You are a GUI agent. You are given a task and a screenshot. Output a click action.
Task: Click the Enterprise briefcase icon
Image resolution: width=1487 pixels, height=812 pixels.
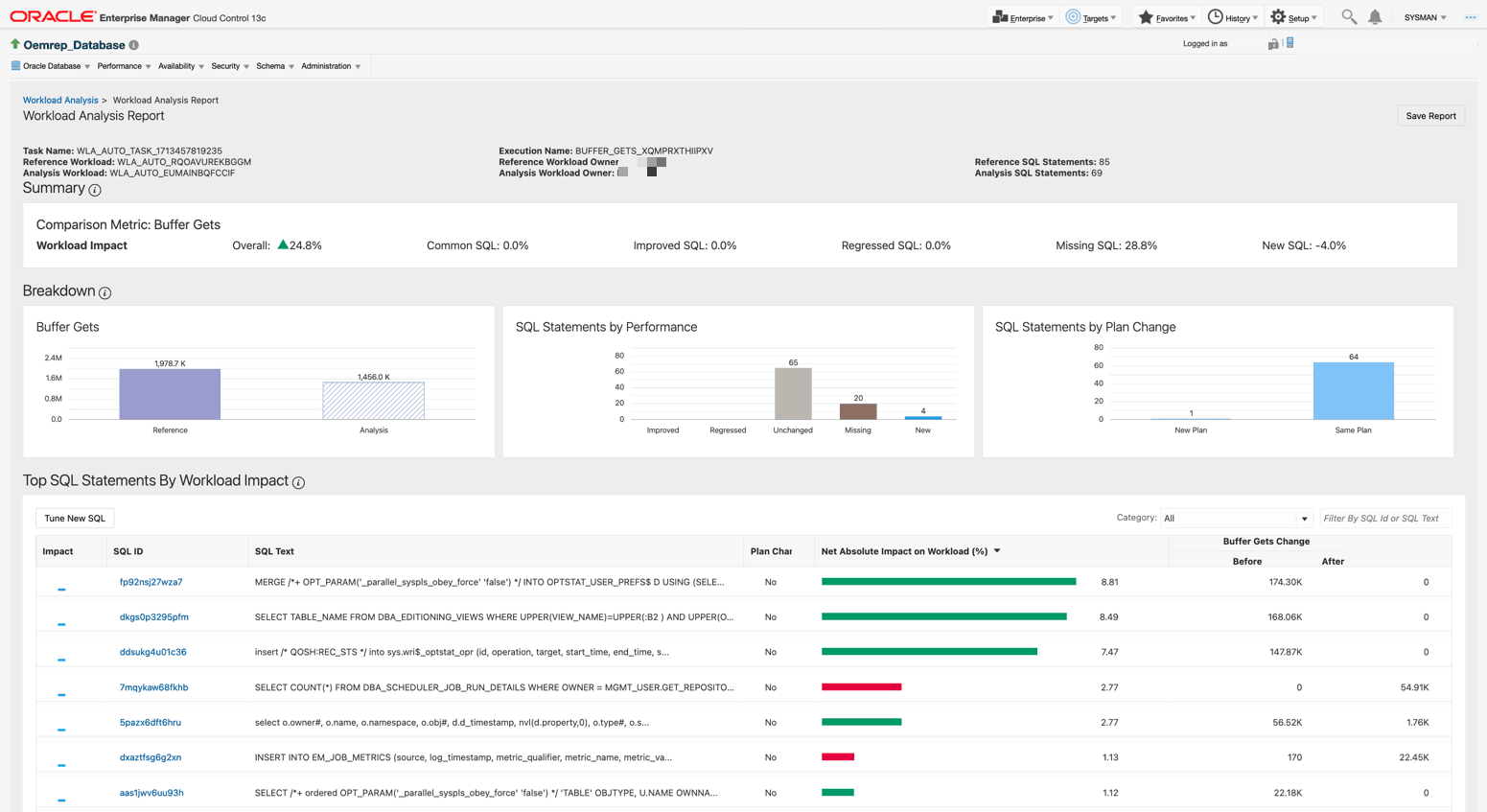[x=1000, y=17]
